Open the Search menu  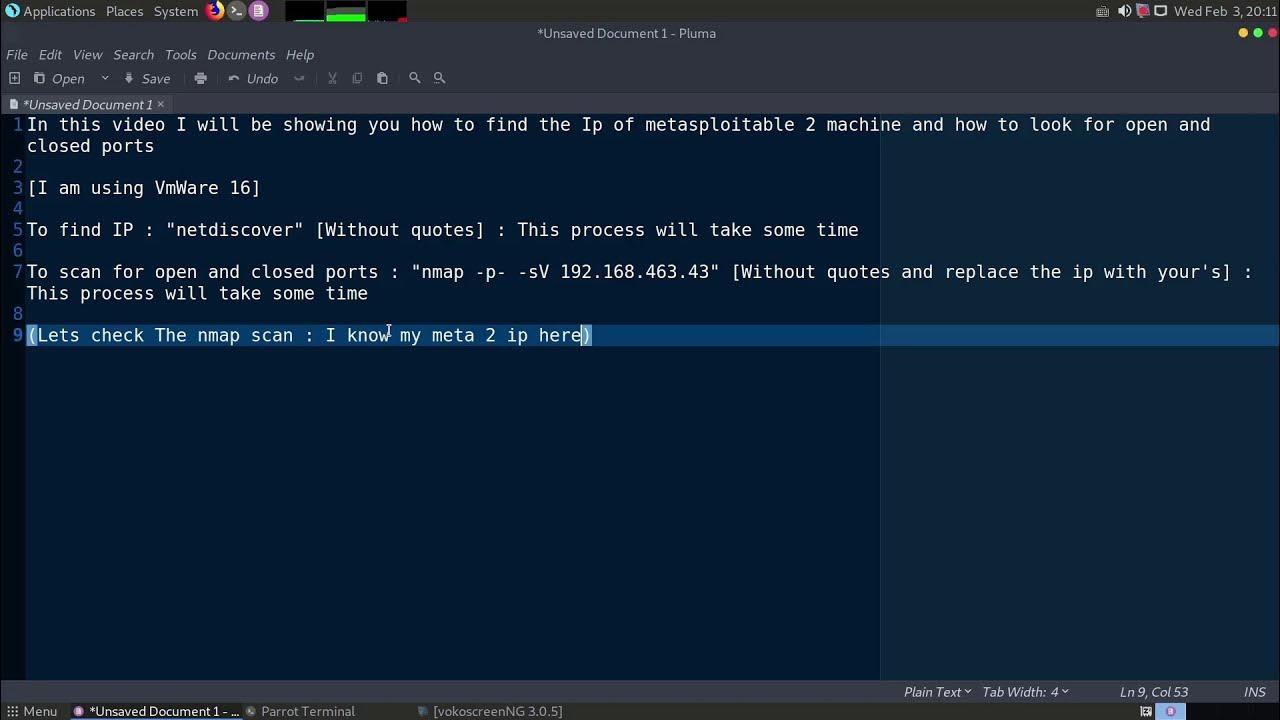133,54
